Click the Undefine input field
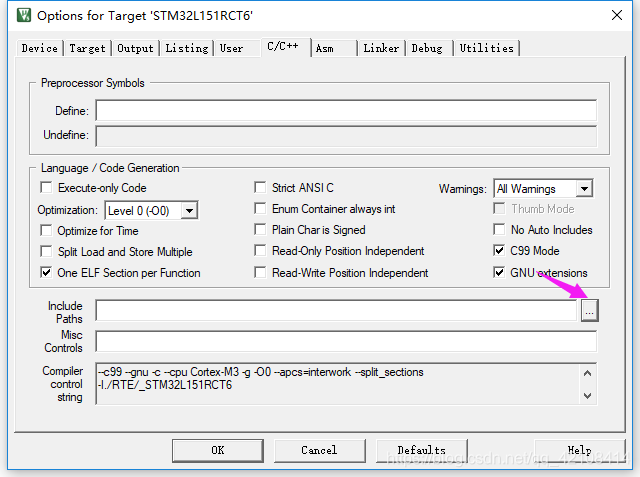This screenshot has height=477, width=640. click(346, 136)
